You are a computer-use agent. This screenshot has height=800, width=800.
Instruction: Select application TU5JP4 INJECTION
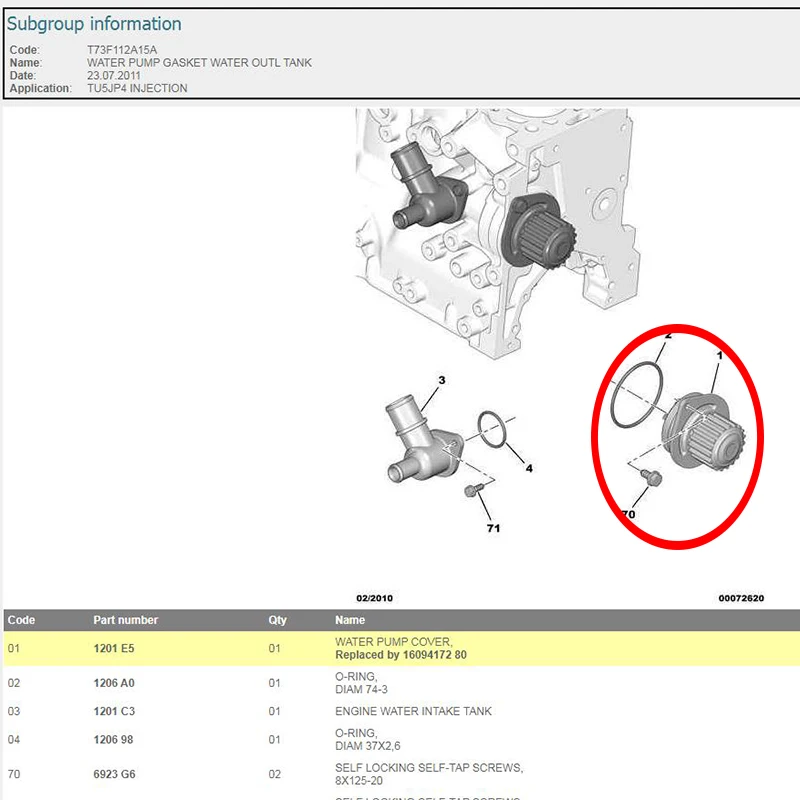137,88
